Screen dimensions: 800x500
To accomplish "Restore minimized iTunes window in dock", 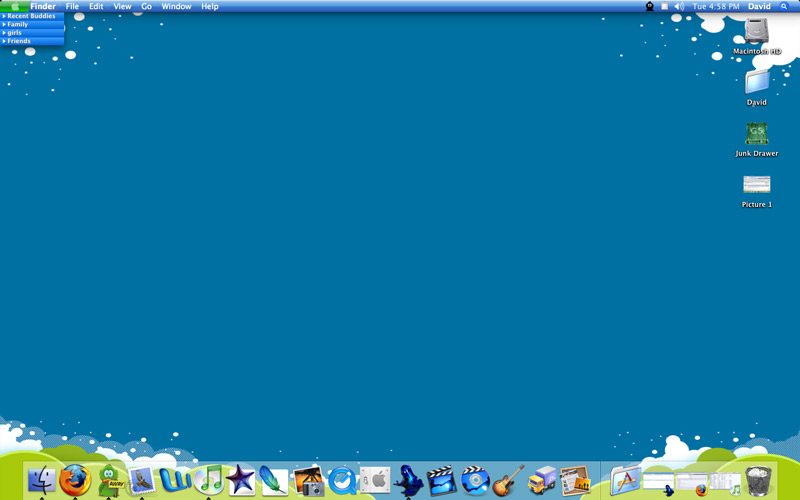I will tap(726, 483).
